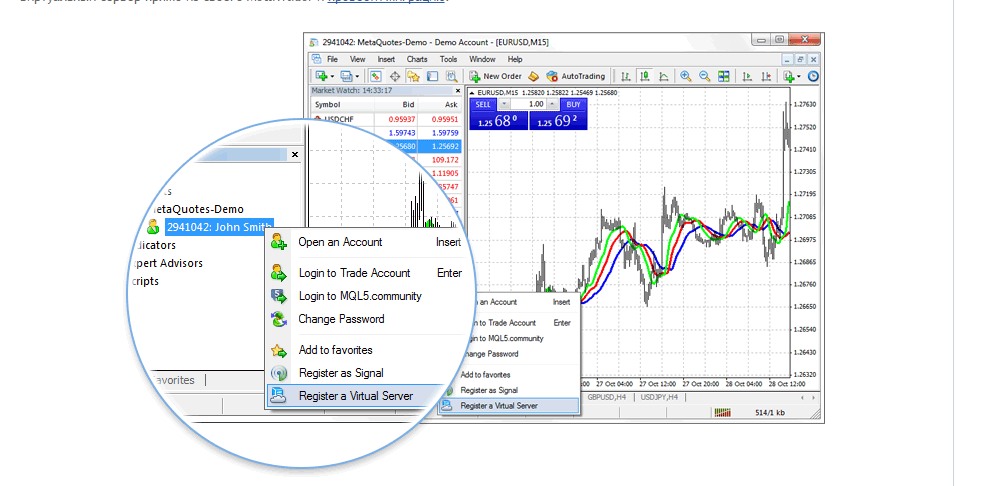Open the Indicators list toolbar icon
The image size is (988, 486).
pos(788,76)
